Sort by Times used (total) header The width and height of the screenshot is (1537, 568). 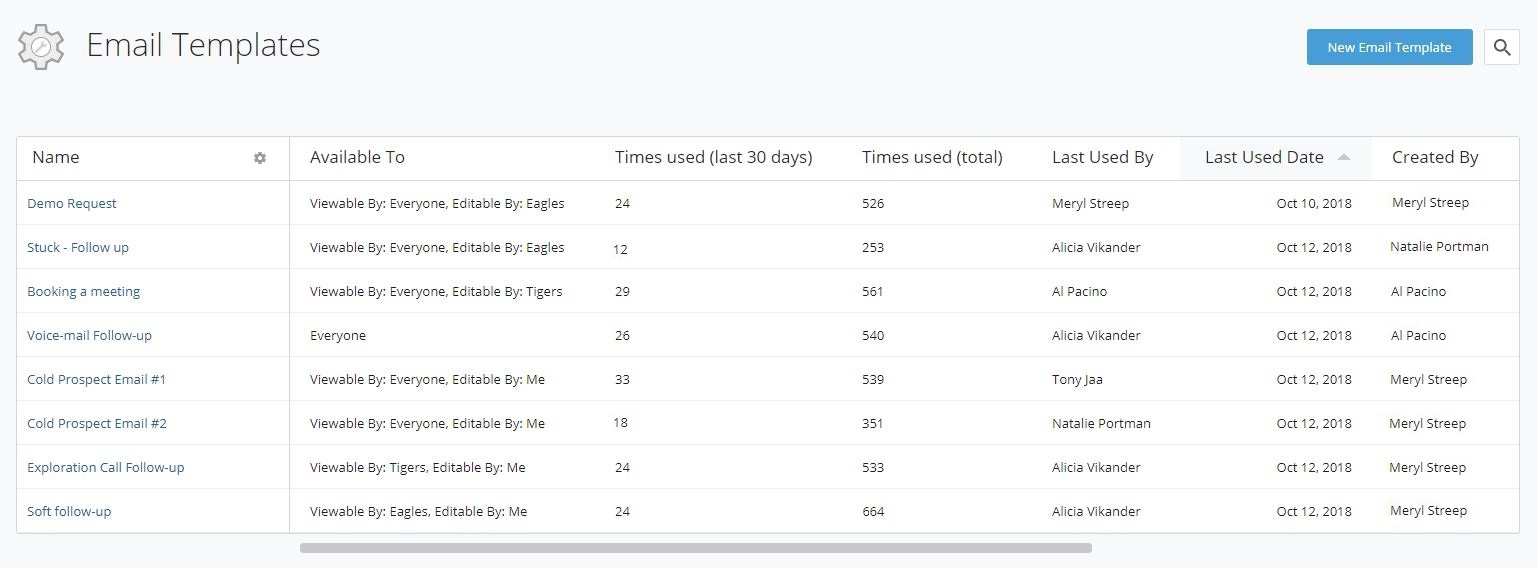[932, 157]
